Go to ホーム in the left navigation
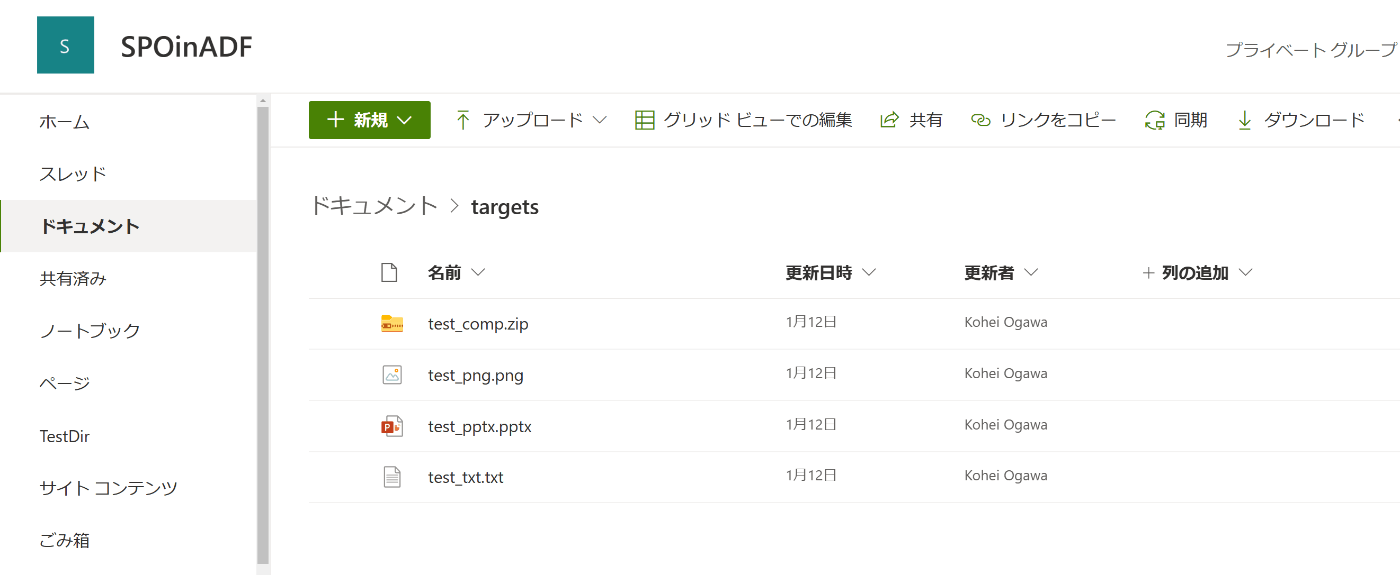 click(65, 122)
